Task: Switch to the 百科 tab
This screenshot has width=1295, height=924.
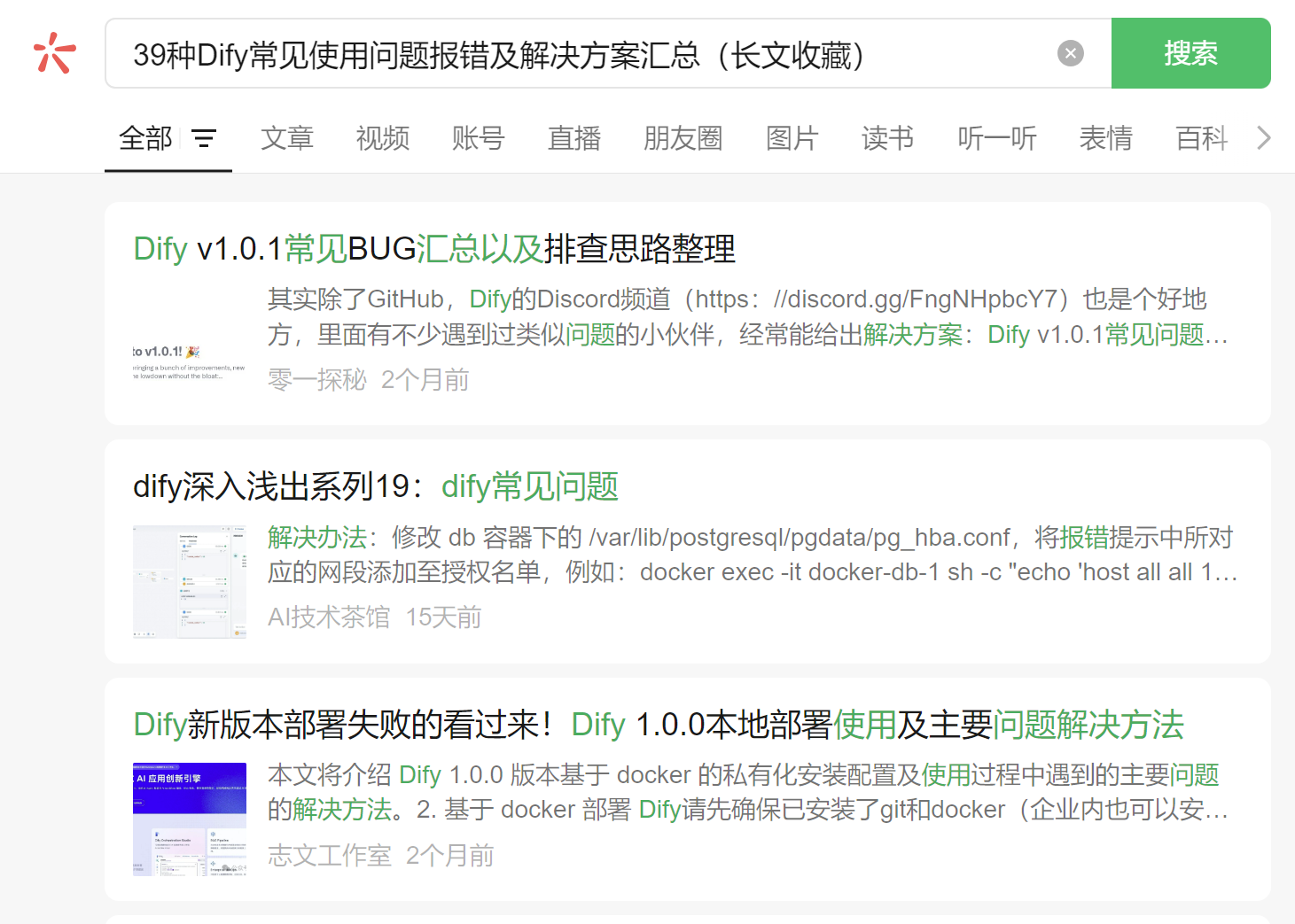Action: [1202, 138]
